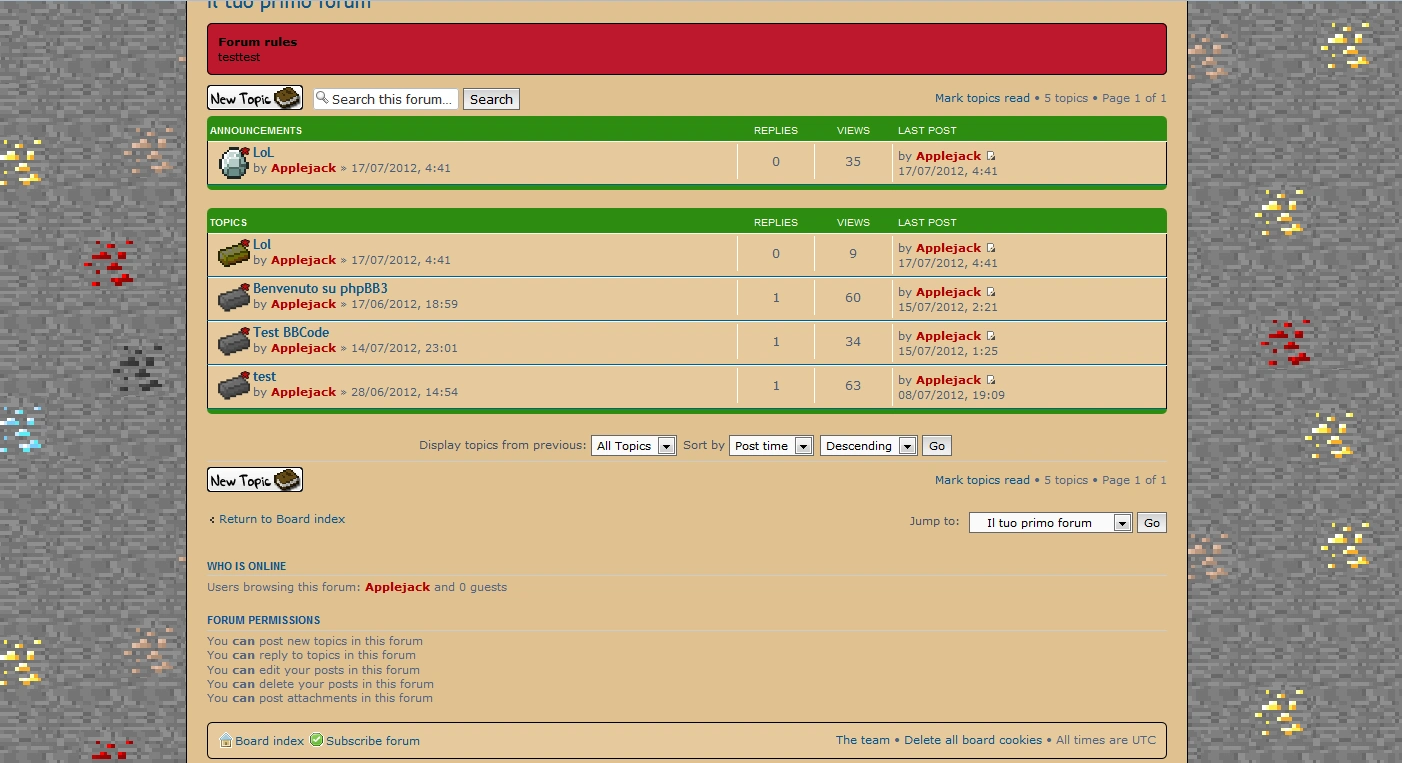Click the iron ingot icon beside Test BBCode
Image resolution: width=1402 pixels, height=763 pixels.
point(234,342)
